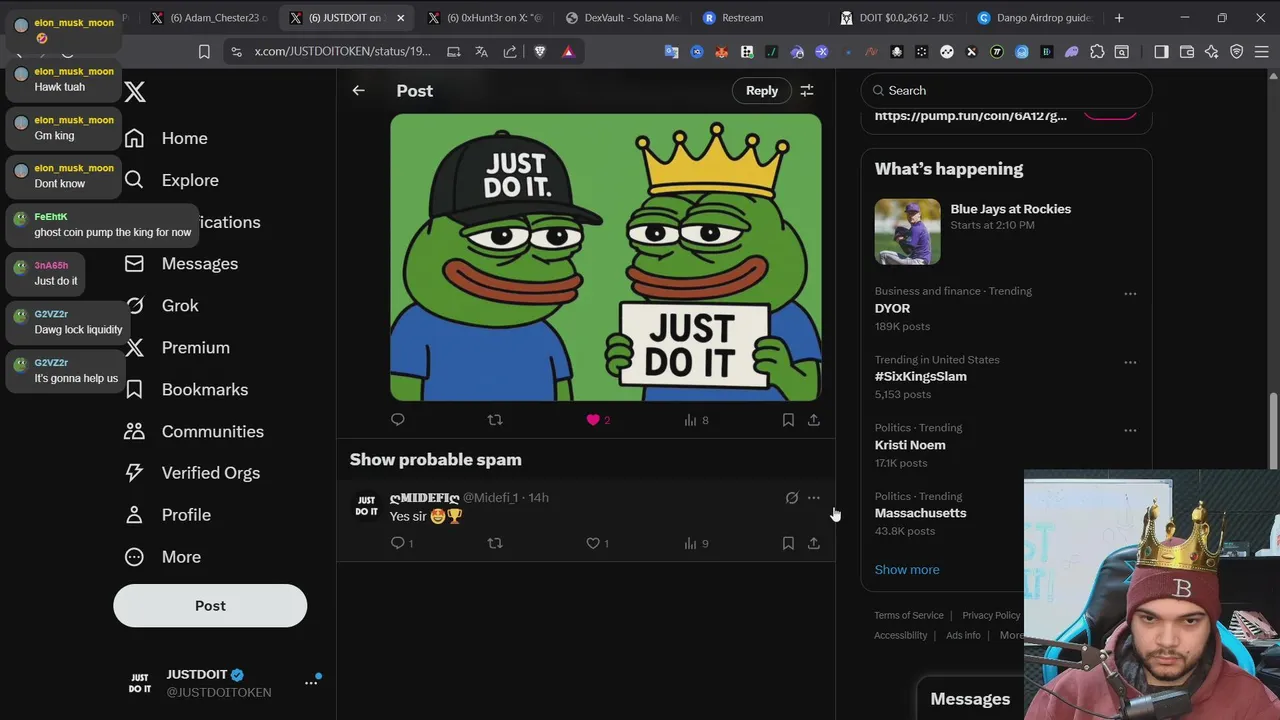Open more options for #SixKingsSlam trend

pos(1130,362)
